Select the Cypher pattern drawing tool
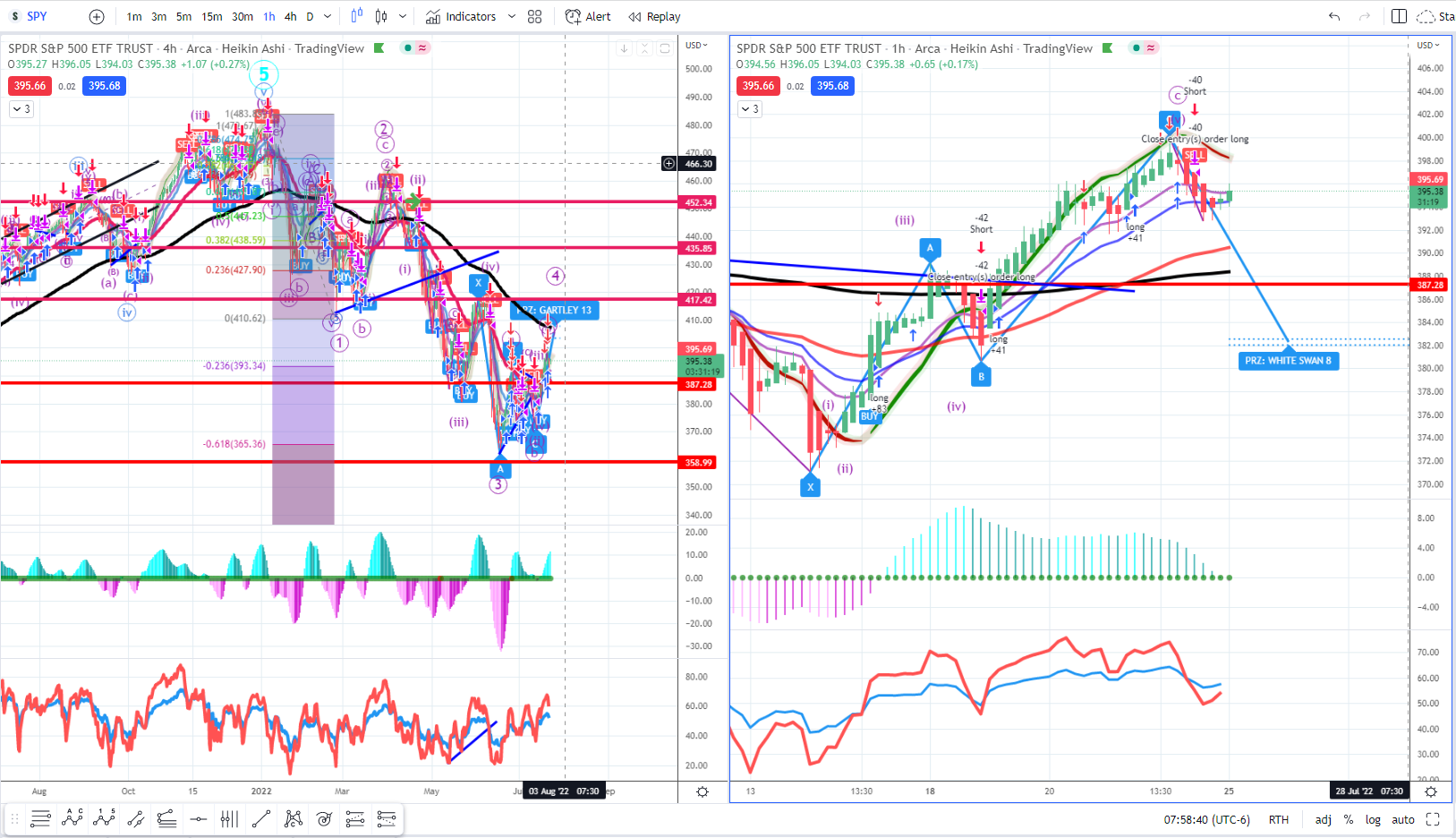The height and width of the screenshot is (838, 1456). (293, 818)
